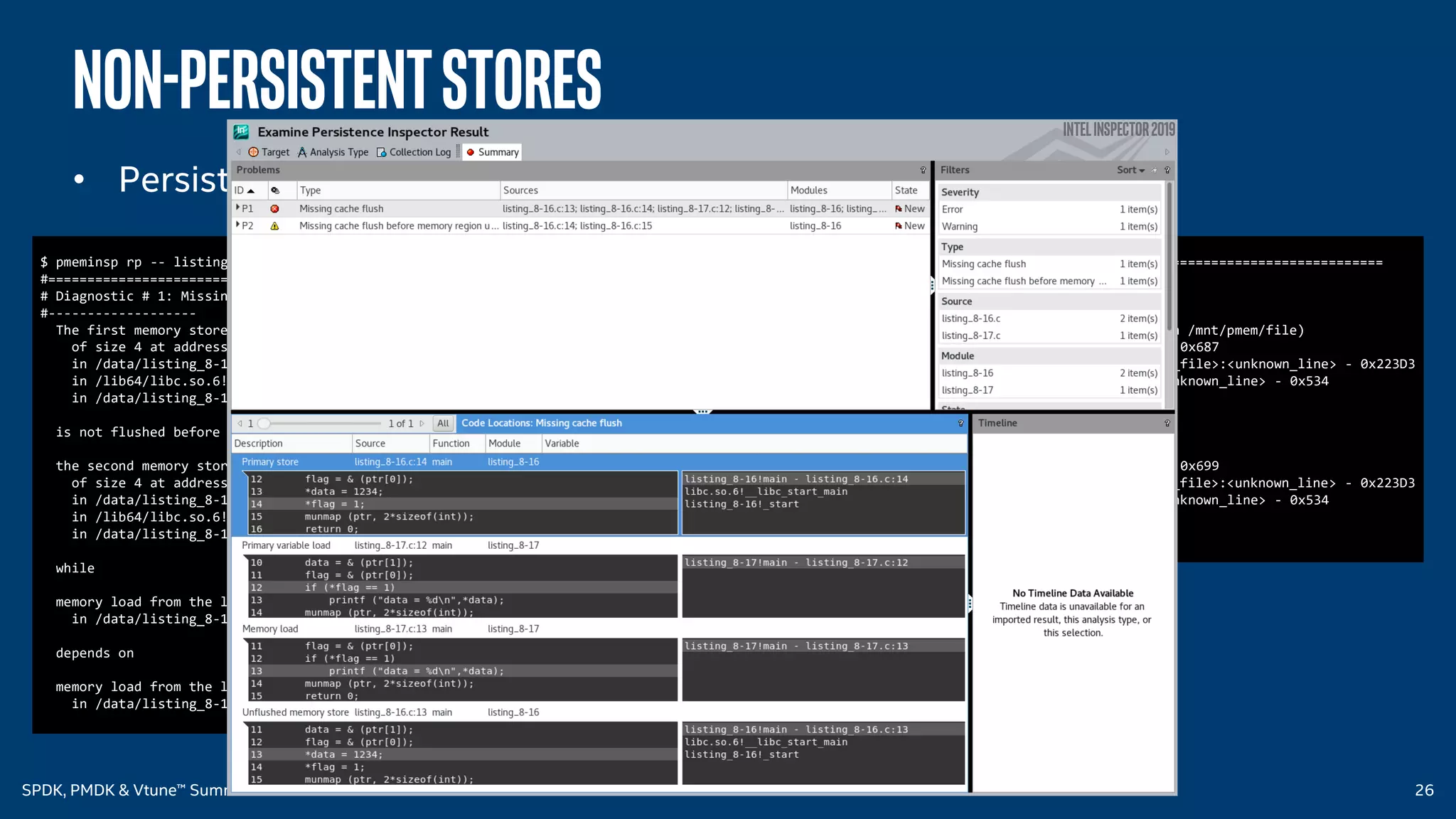Switch to the Summary tab
The image size is (1456, 819).
[x=492, y=152]
